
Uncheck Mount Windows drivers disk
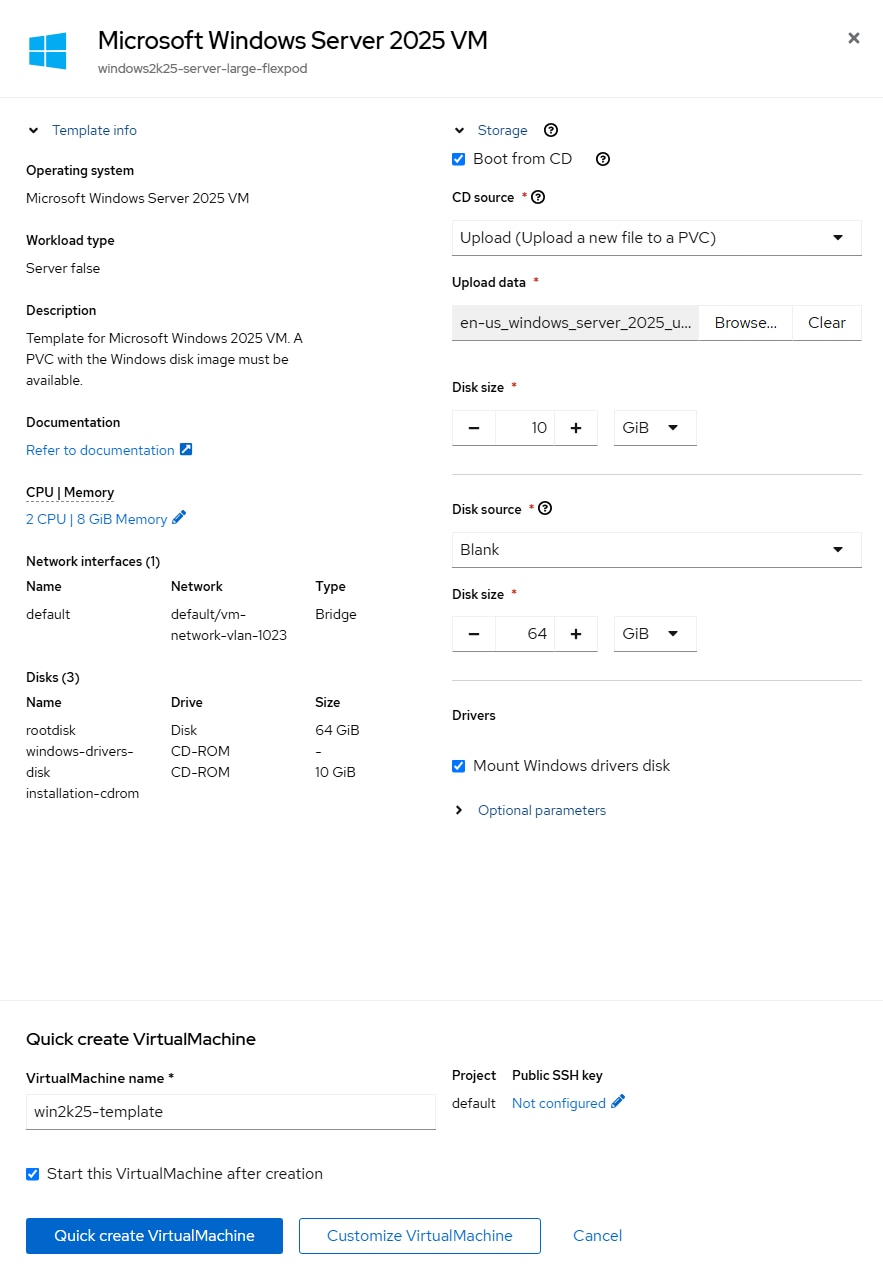pos(458,766)
